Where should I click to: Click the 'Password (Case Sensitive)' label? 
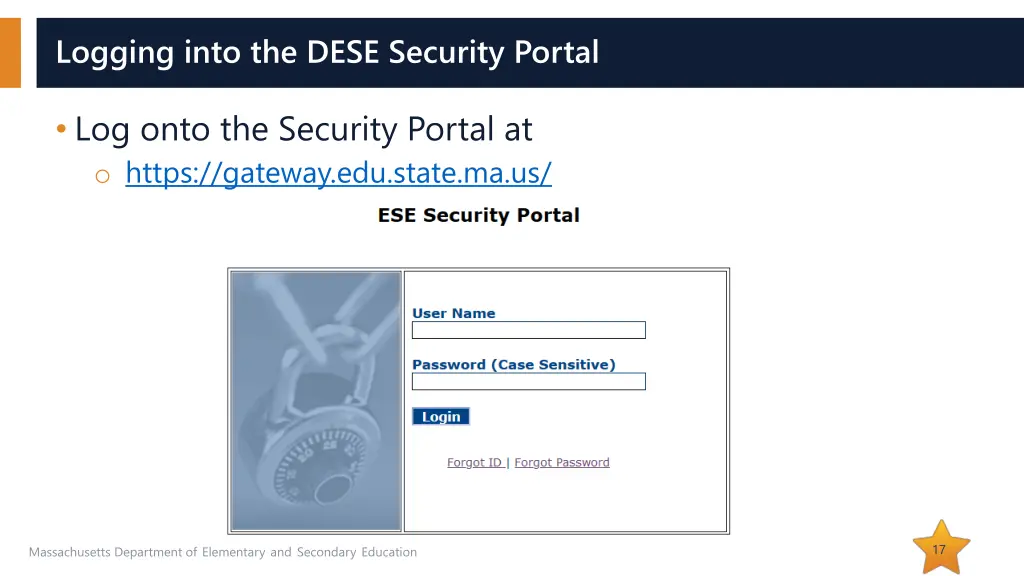[x=513, y=365]
